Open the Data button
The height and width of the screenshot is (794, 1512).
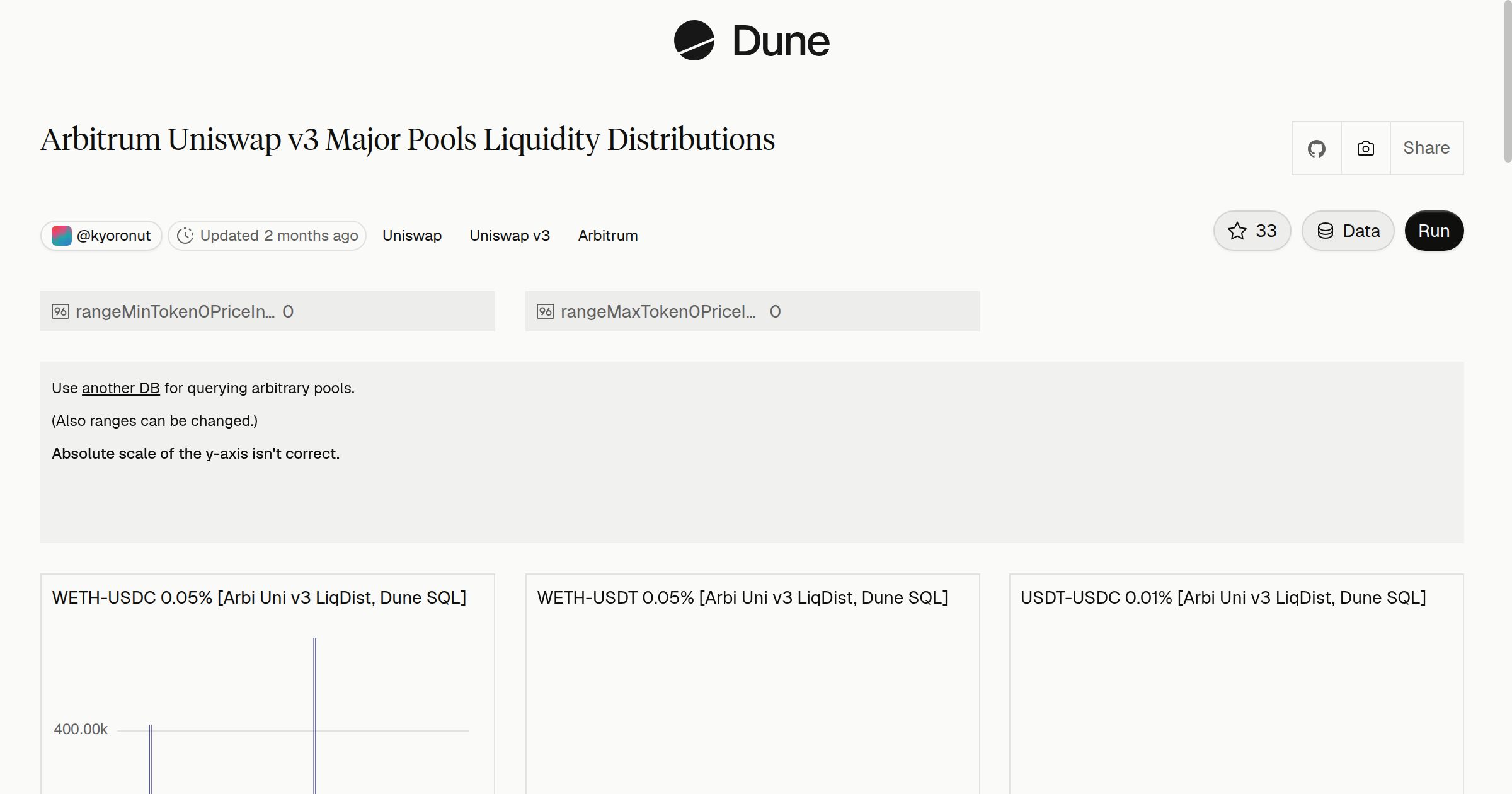[x=1348, y=231]
